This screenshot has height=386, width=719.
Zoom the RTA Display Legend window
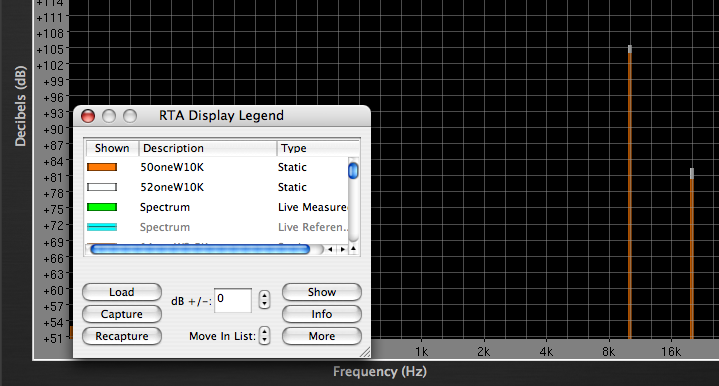click(130, 116)
